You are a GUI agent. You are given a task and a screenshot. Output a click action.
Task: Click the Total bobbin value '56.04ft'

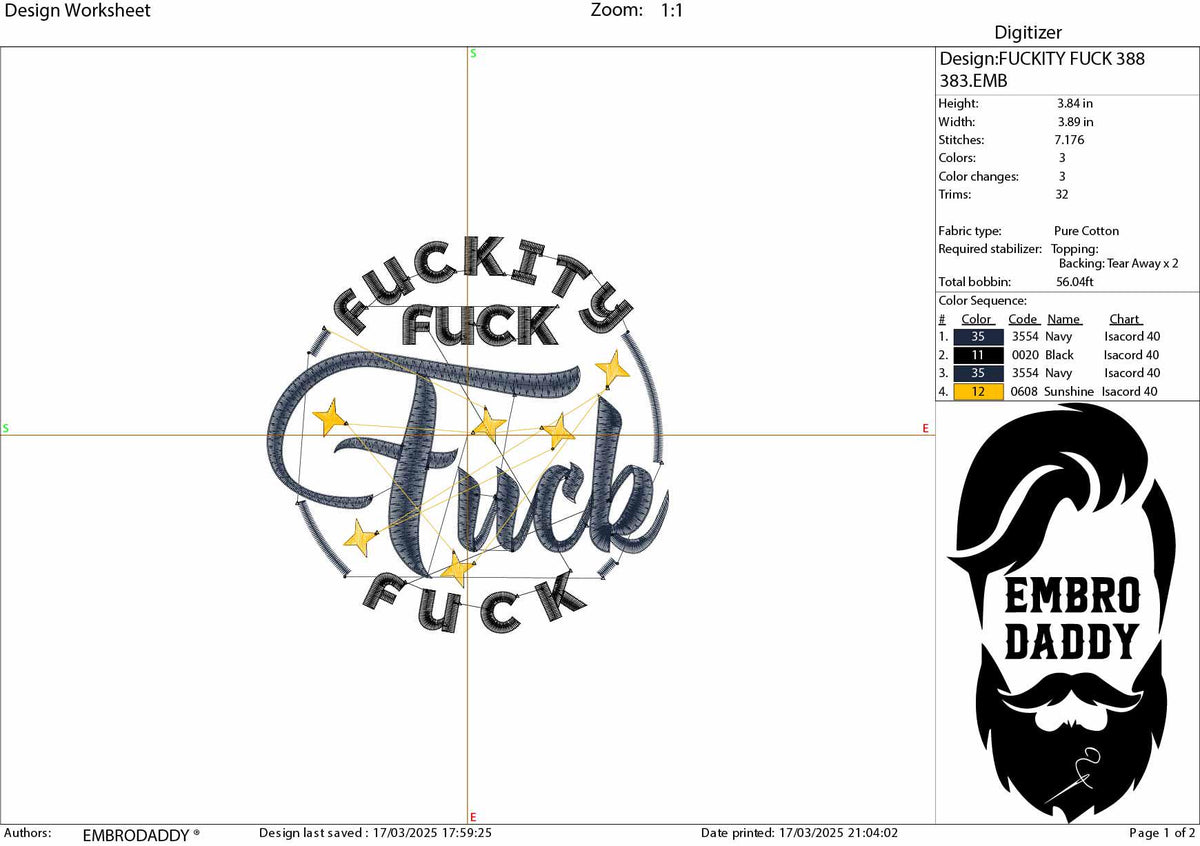pyautogui.click(x=1077, y=282)
